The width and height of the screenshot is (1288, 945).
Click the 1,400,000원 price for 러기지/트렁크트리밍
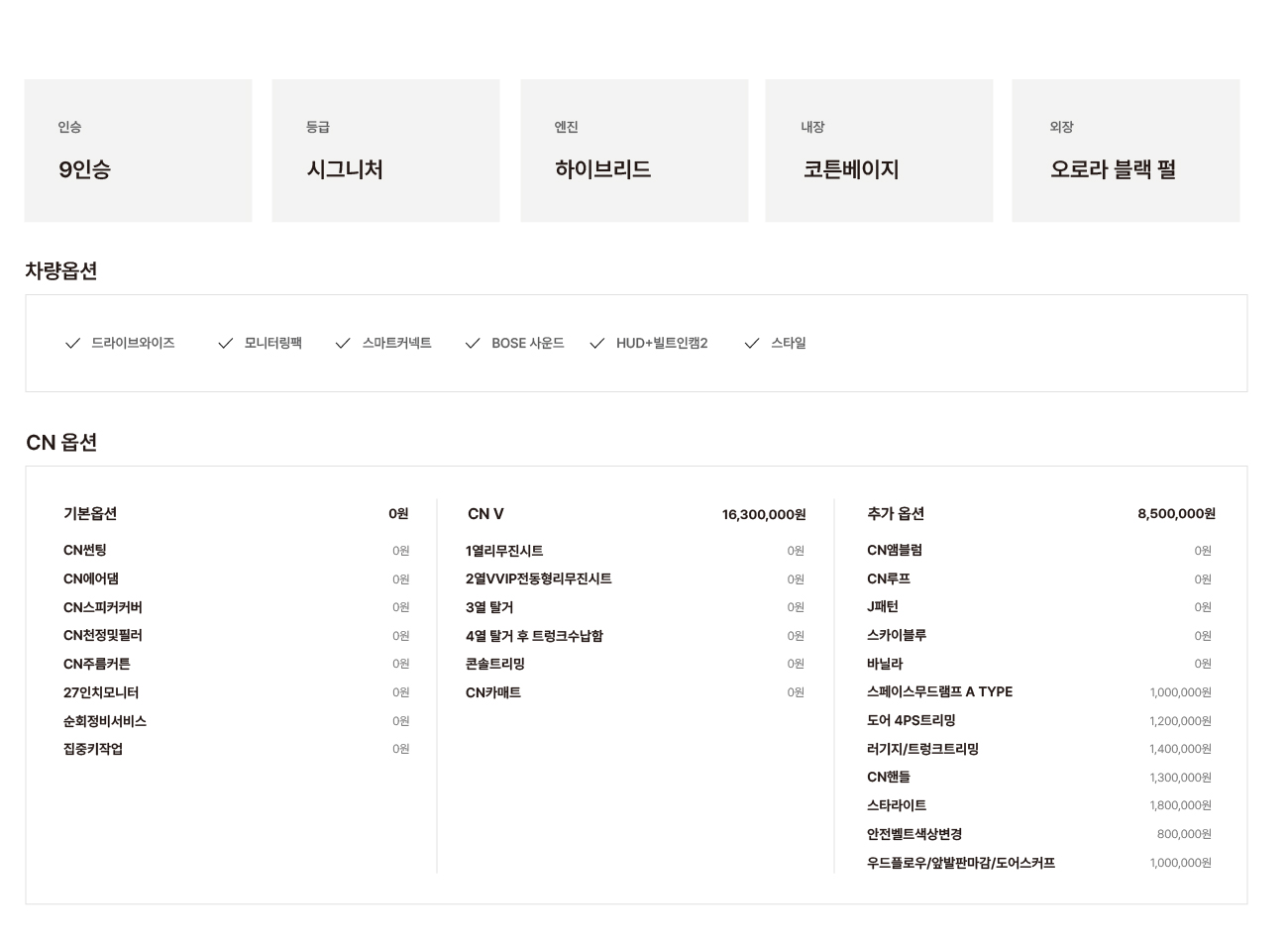1180,749
